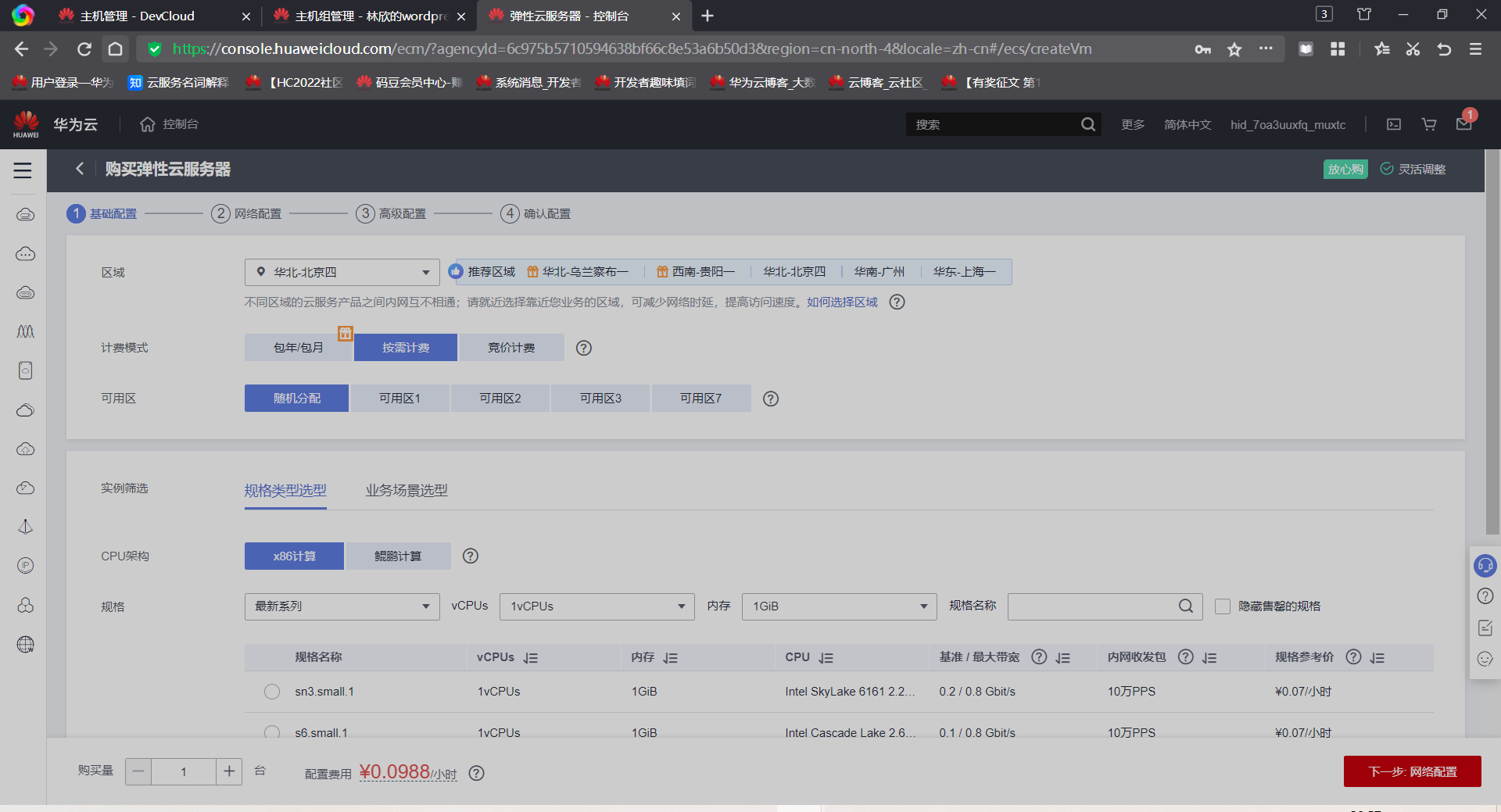Click the region help question icon
Screen dimensions: 1501x812
coord(897,302)
